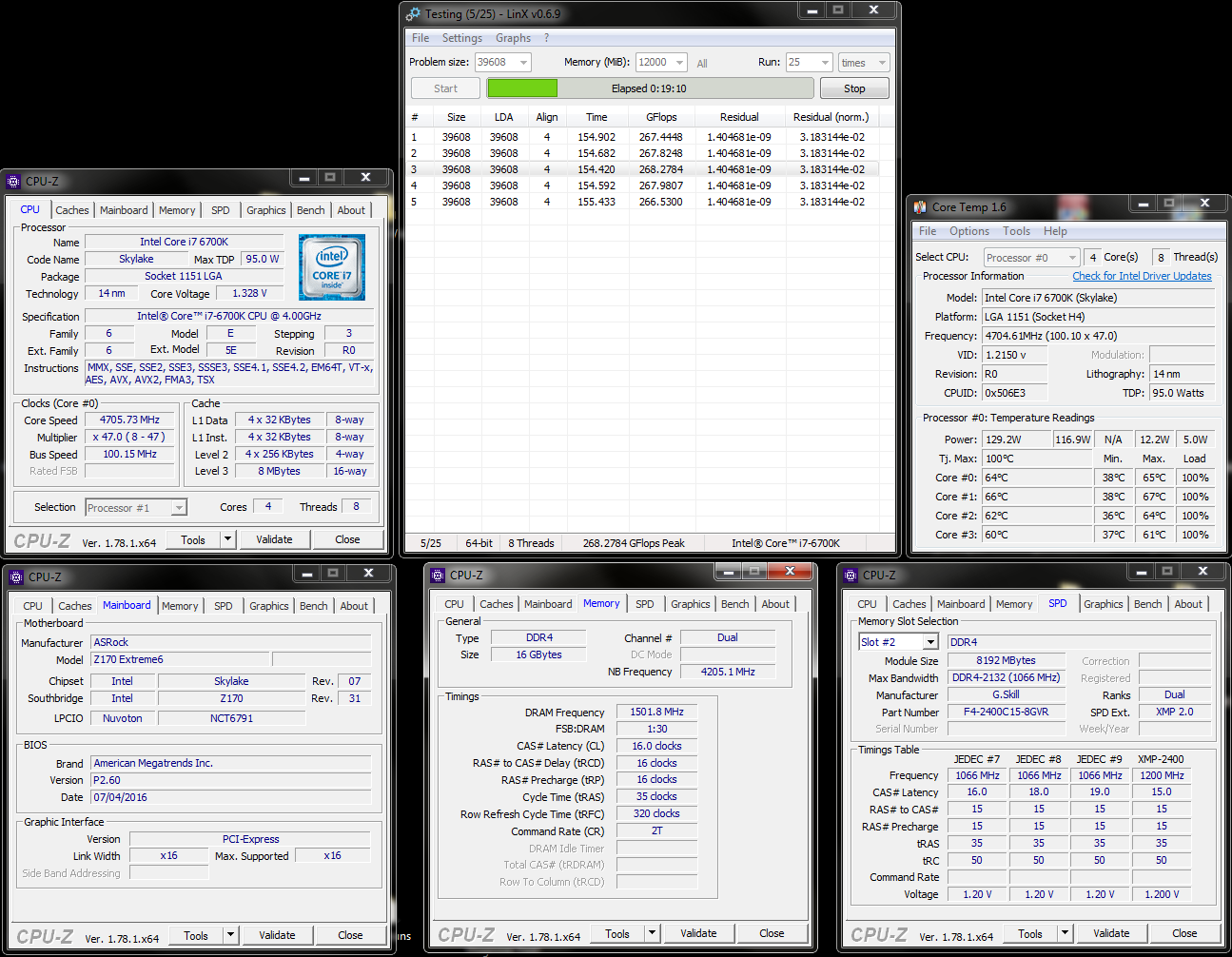1232x957 pixels.
Task: Click the 1.328 V Core Voltage value
Action: coord(249,293)
